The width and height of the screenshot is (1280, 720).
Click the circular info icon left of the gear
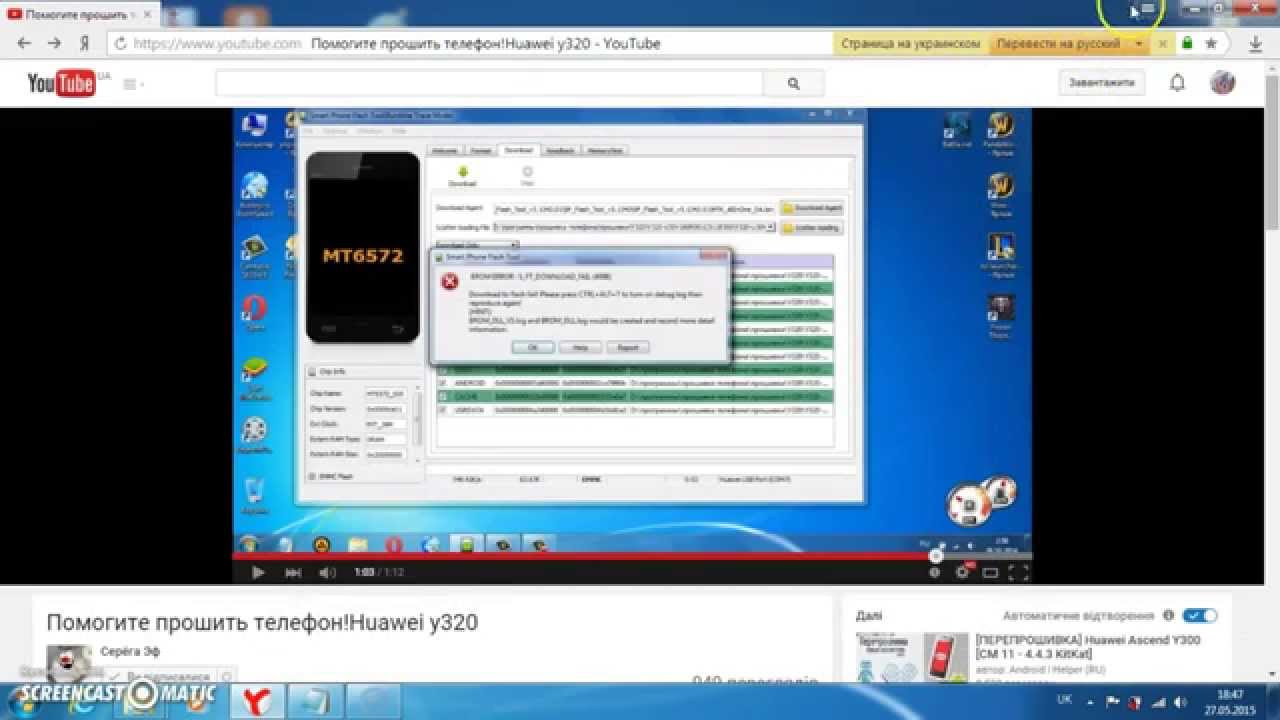click(935, 573)
